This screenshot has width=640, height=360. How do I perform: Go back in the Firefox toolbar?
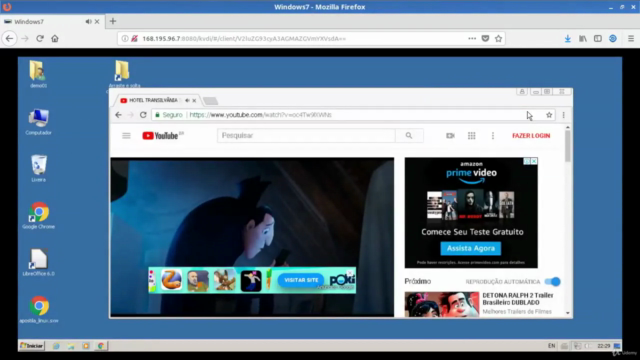(10, 38)
